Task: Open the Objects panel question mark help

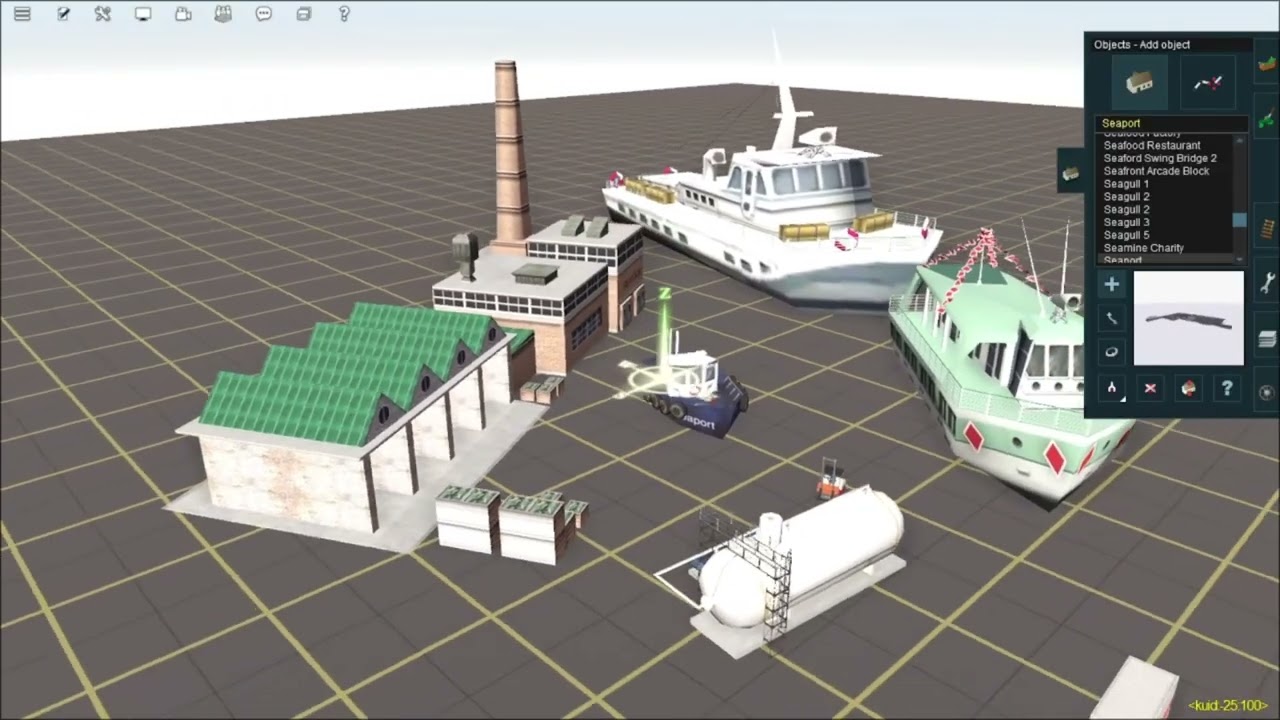Action: click(x=1227, y=388)
